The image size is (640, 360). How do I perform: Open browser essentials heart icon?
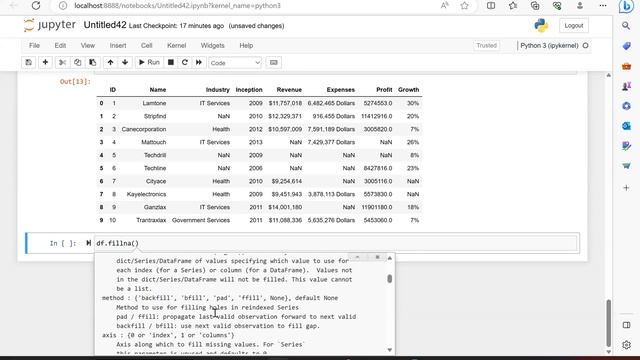pyautogui.click(x=557, y=5)
